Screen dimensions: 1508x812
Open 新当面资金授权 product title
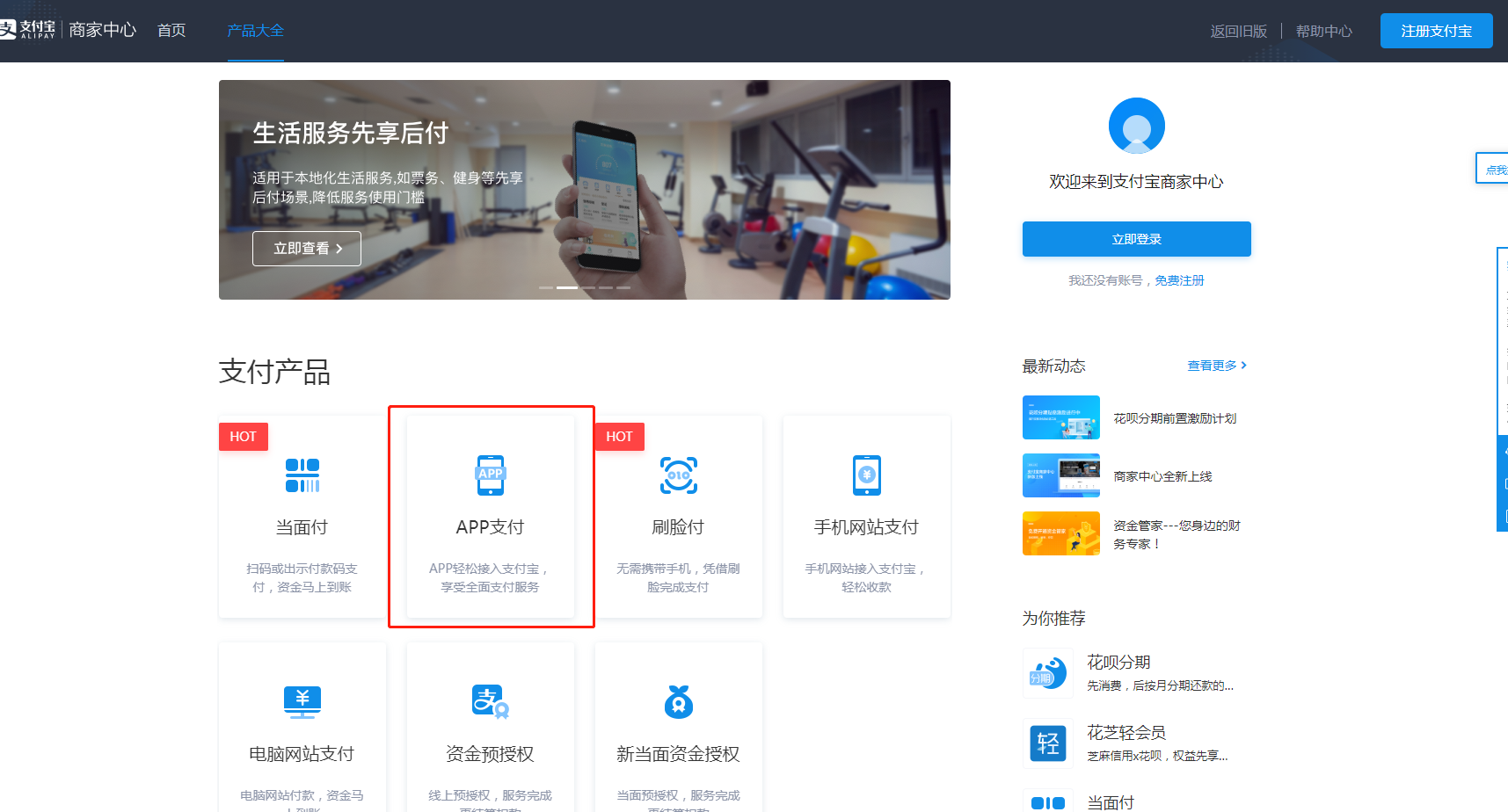[x=679, y=754]
